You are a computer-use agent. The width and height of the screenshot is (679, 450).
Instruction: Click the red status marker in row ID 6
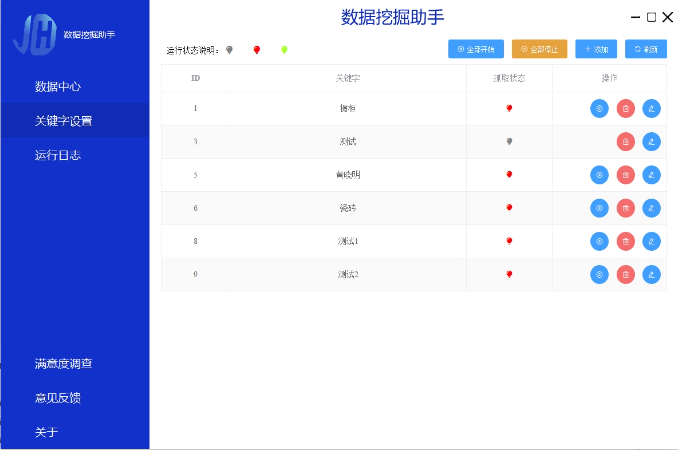(509, 208)
